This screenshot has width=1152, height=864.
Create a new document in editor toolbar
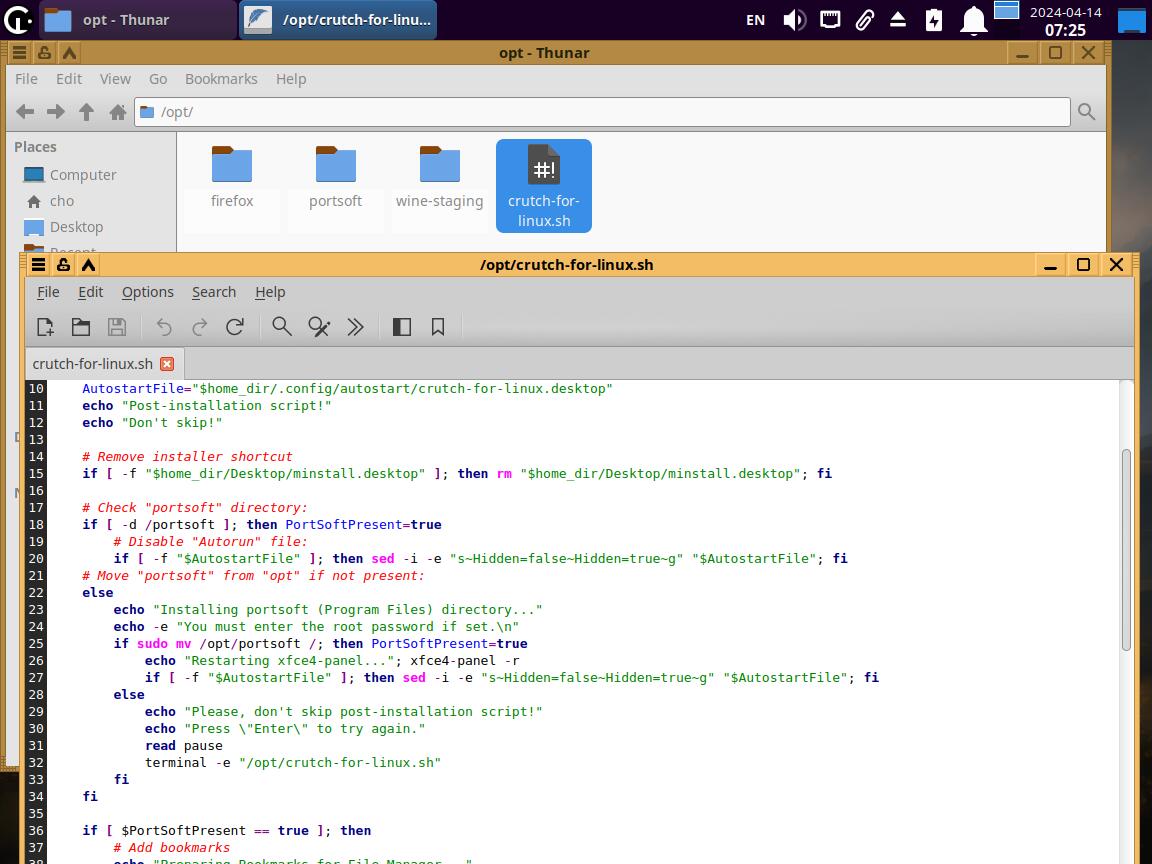[45, 327]
